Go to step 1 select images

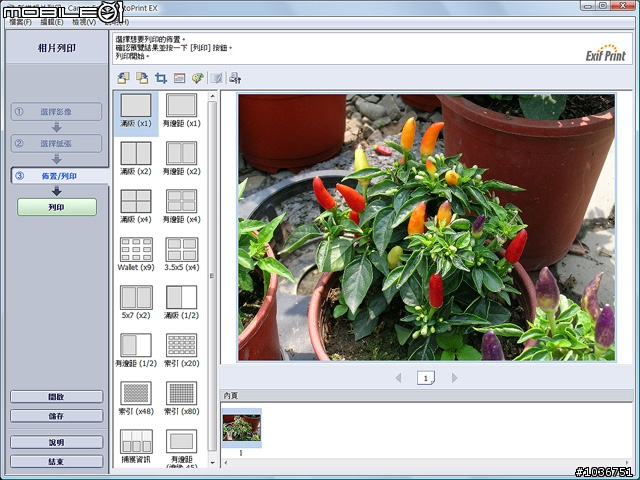tap(56, 111)
